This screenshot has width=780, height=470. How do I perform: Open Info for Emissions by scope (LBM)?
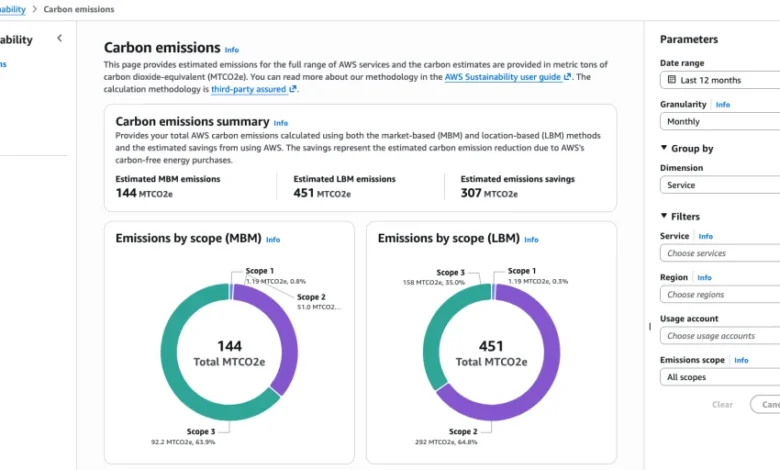pyautogui.click(x=531, y=240)
